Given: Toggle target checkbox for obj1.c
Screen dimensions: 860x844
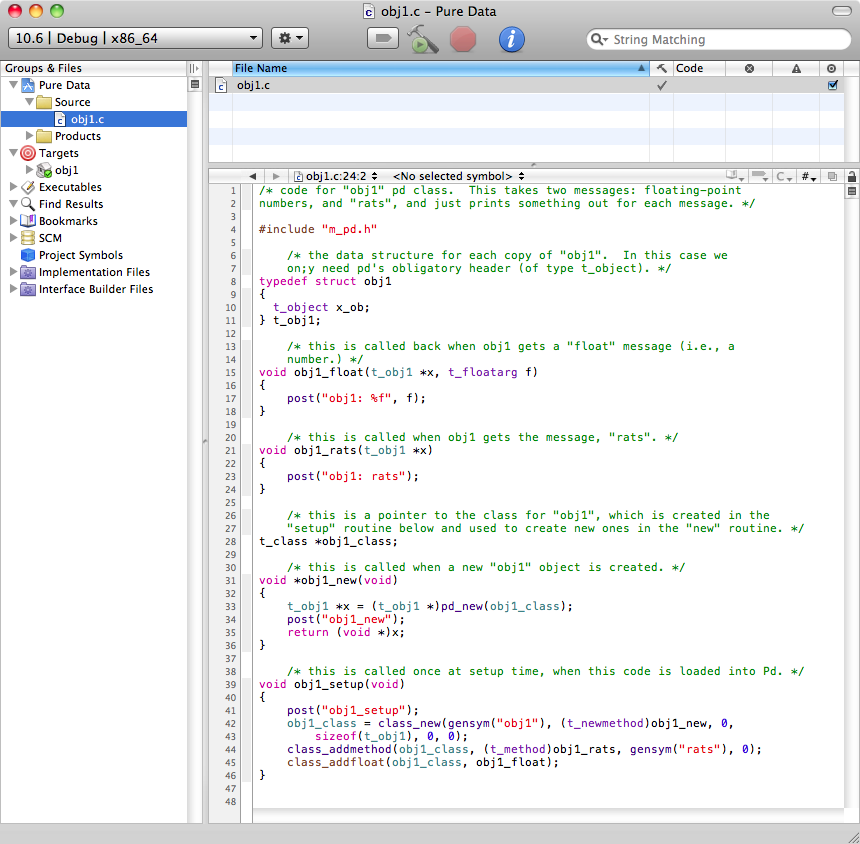Looking at the screenshot, I should 832,86.
